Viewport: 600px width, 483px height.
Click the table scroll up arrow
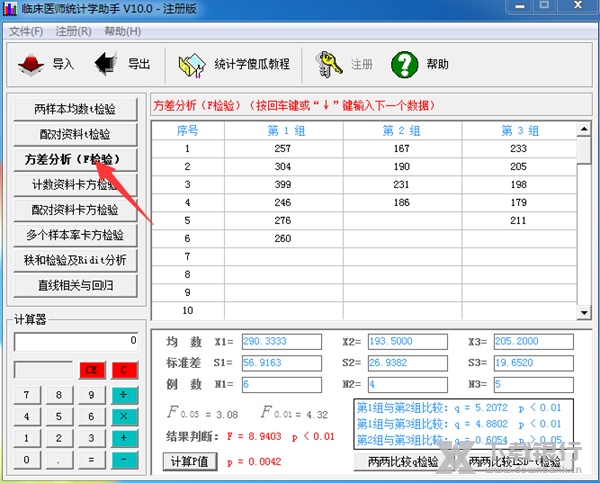pos(584,129)
